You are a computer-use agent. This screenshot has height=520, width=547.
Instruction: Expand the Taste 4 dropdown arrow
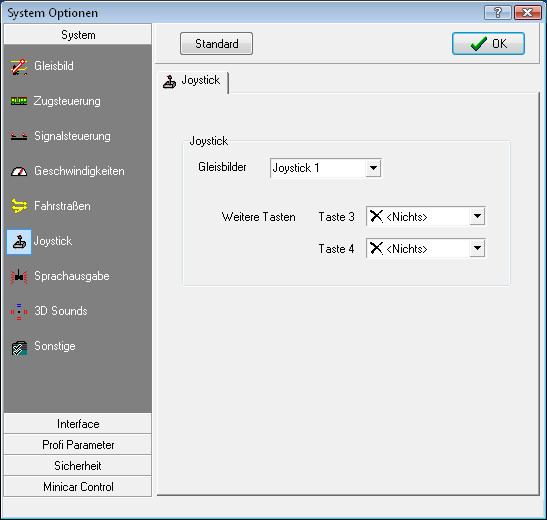point(477,248)
